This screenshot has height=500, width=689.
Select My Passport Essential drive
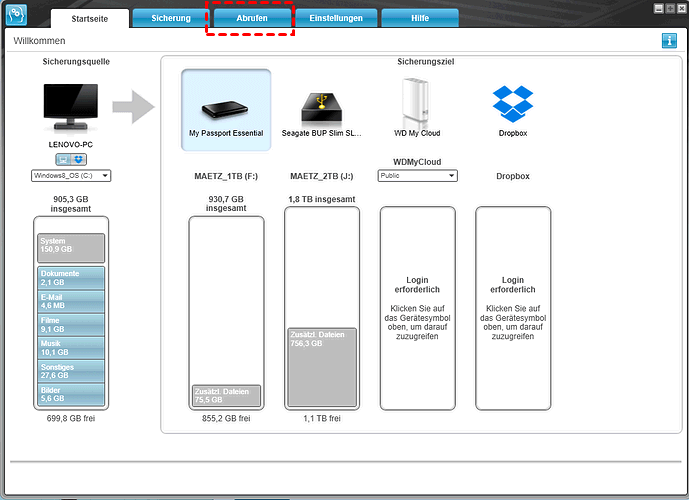click(x=226, y=110)
